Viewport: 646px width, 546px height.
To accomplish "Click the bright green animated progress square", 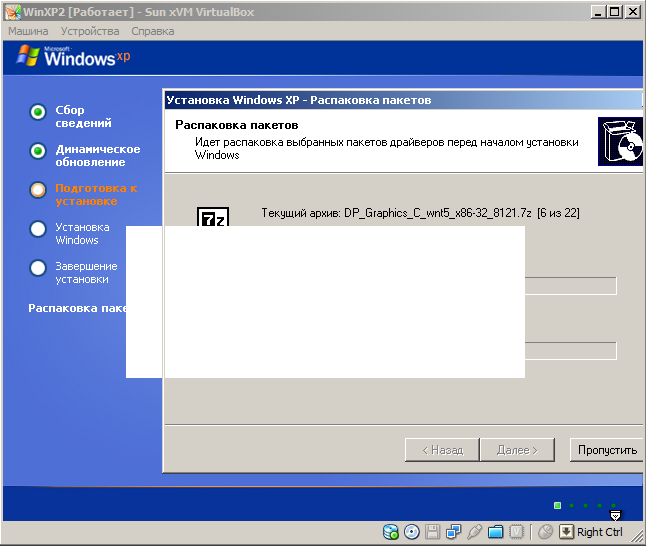I will (557, 506).
